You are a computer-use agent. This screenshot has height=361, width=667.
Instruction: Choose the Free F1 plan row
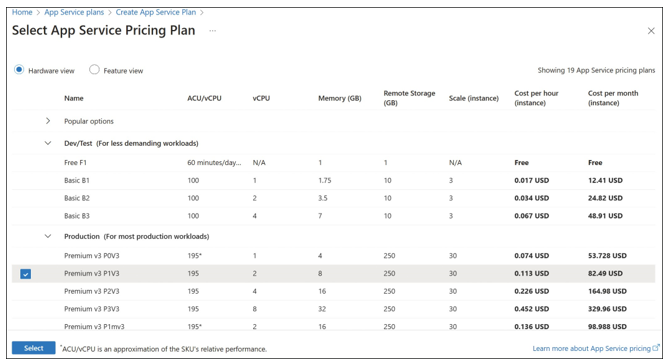coord(334,162)
